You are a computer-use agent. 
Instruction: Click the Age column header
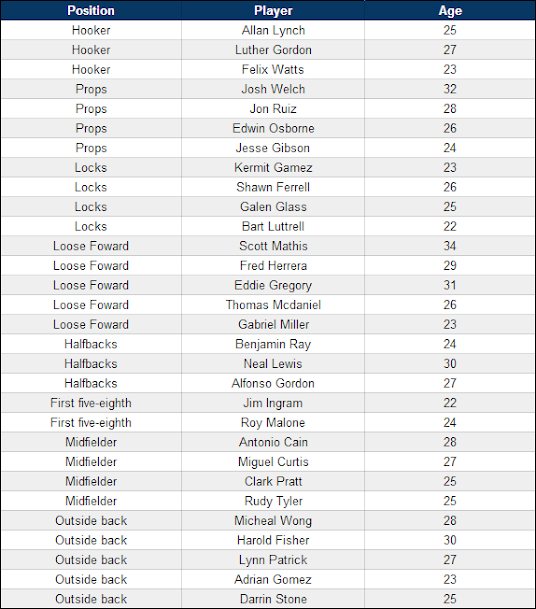click(x=450, y=10)
